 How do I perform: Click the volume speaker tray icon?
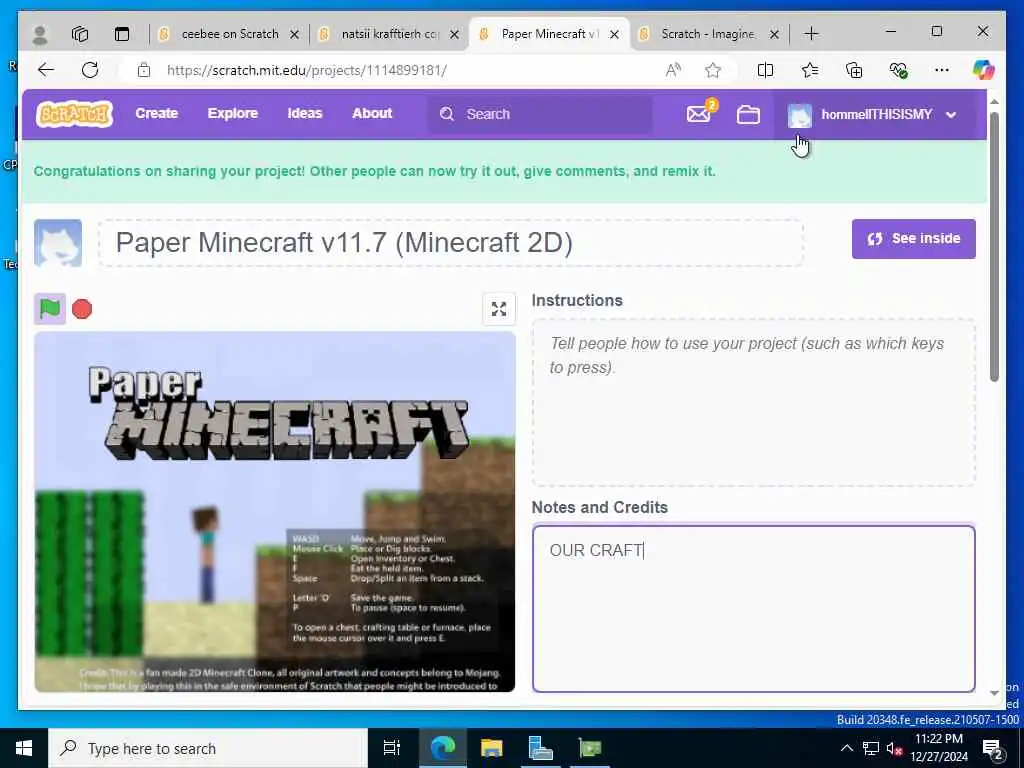coord(894,749)
